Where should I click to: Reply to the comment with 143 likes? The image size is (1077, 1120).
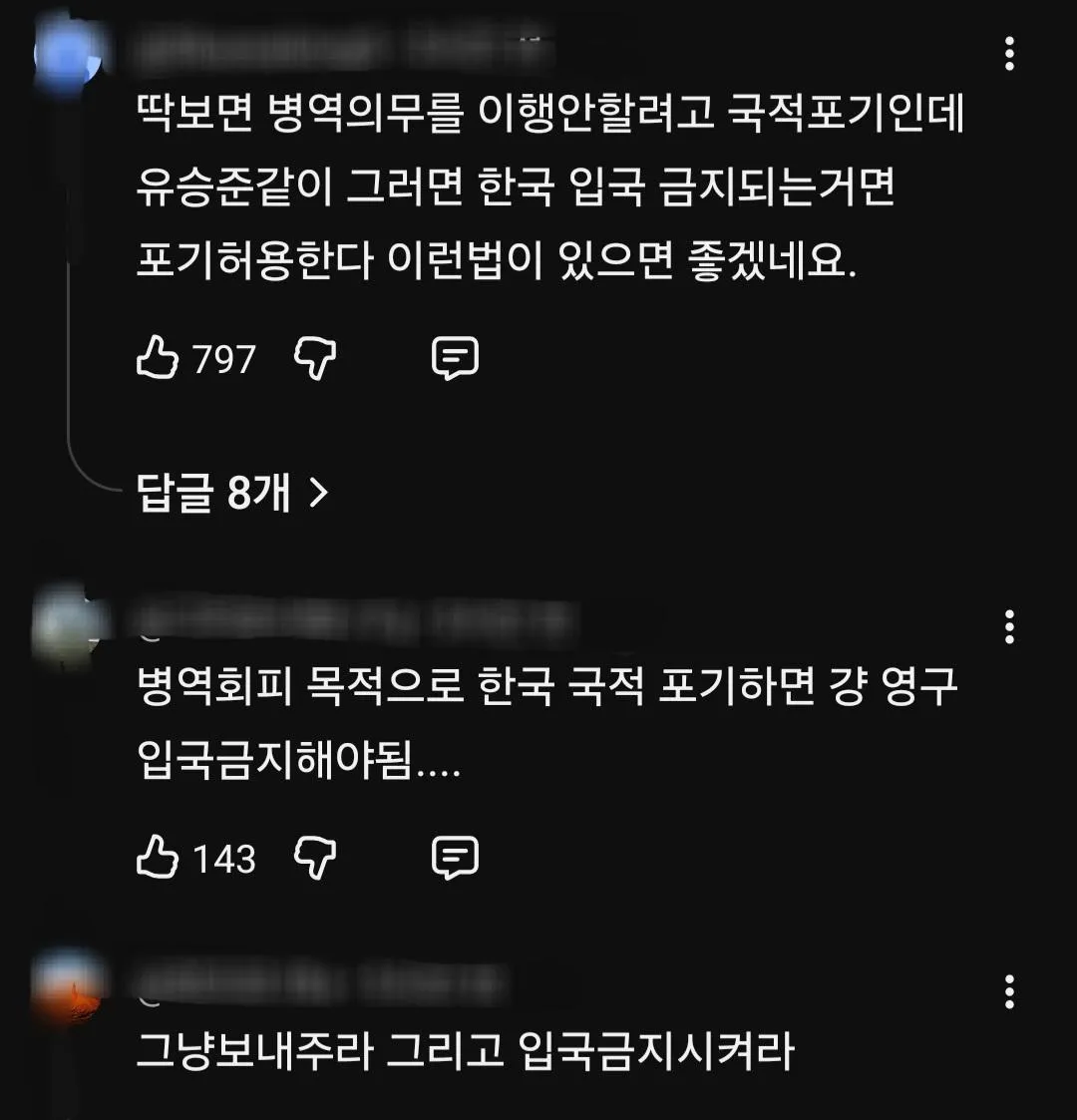[455, 857]
